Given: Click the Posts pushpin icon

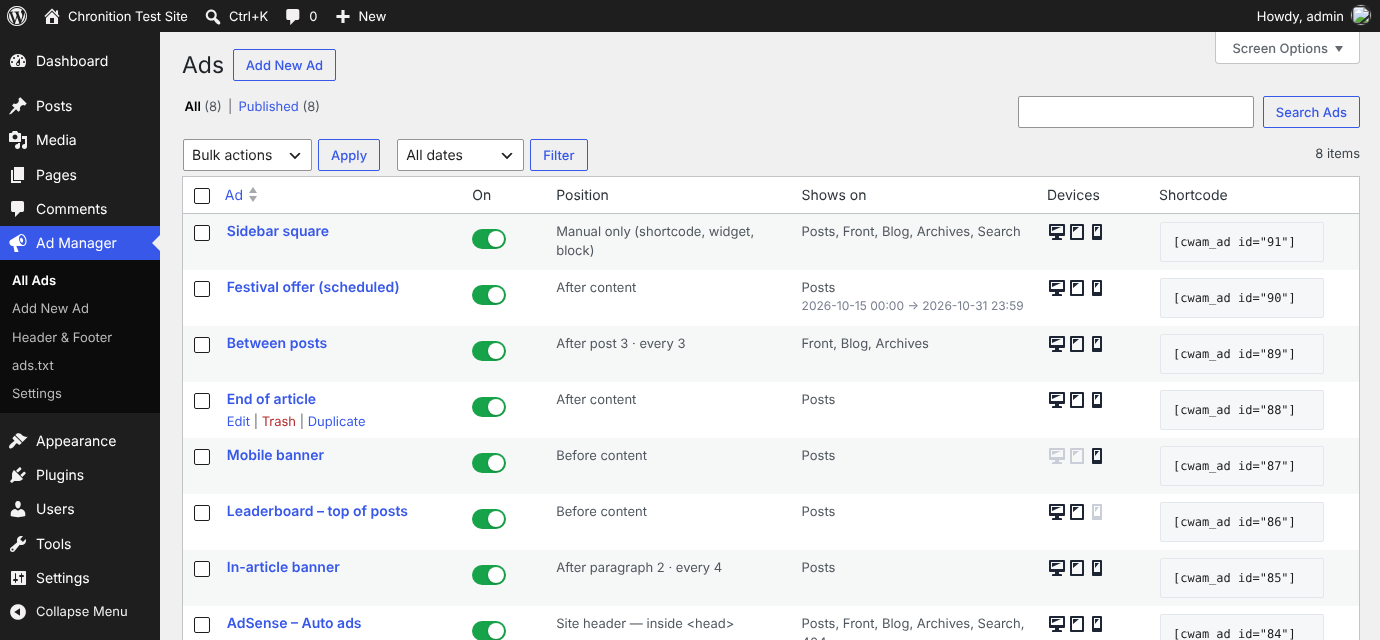Looking at the screenshot, I should 18,106.
